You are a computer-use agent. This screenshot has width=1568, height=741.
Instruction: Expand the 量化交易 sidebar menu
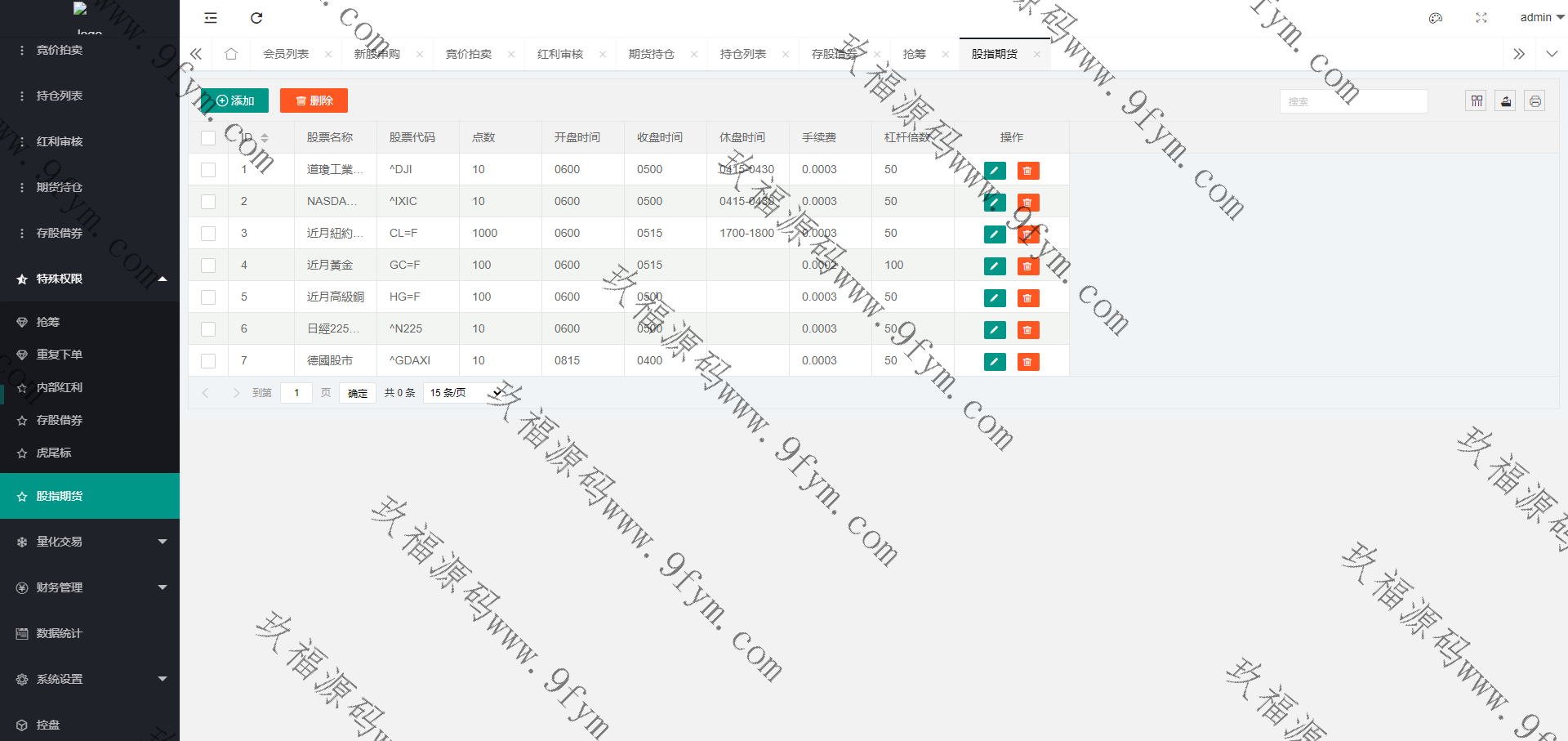coord(90,542)
